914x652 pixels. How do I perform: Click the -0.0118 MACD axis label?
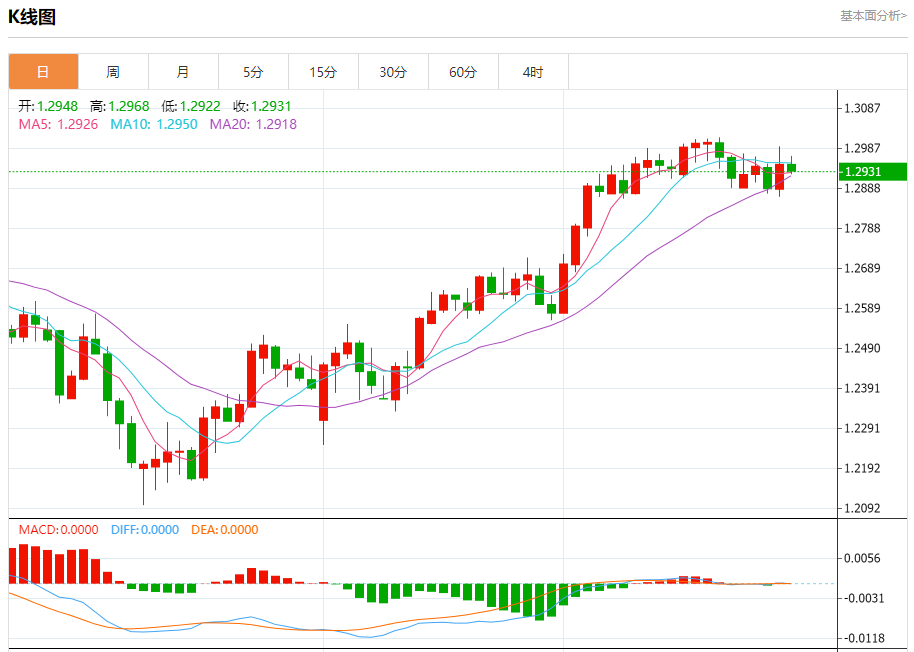(862, 638)
